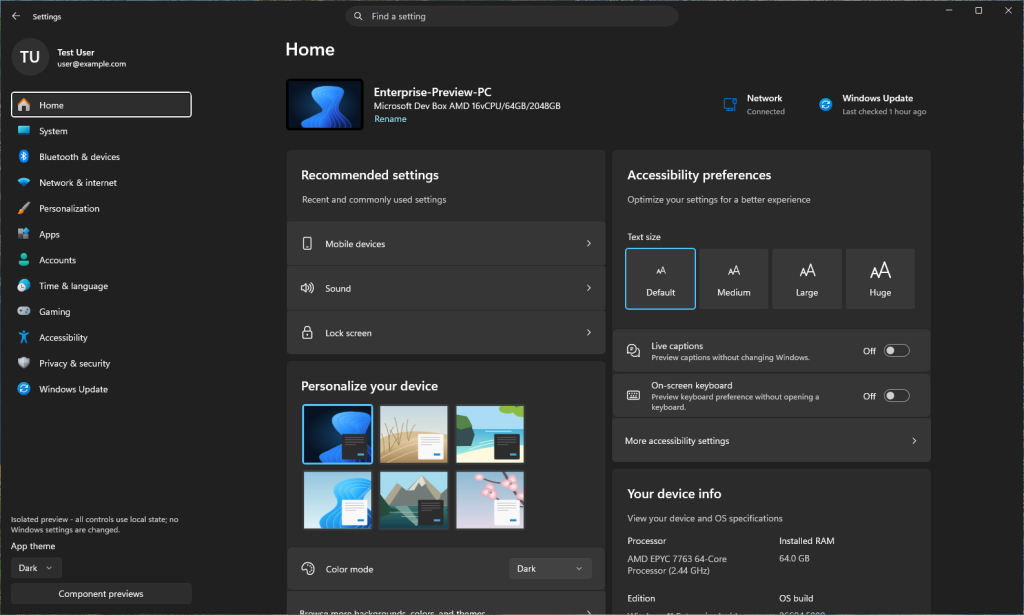
Task: Click the Network & internet wifi icon
Action: (24, 182)
